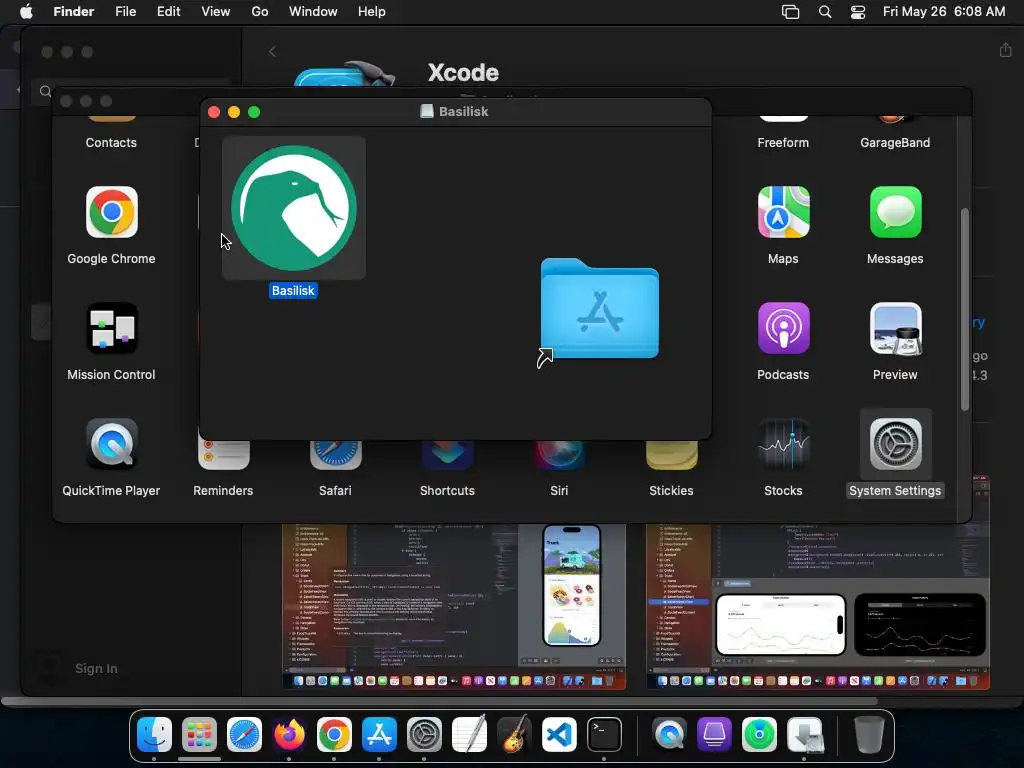1024x768 pixels.
Task: Open Spotlight search in menu bar
Action: [825, 12]
